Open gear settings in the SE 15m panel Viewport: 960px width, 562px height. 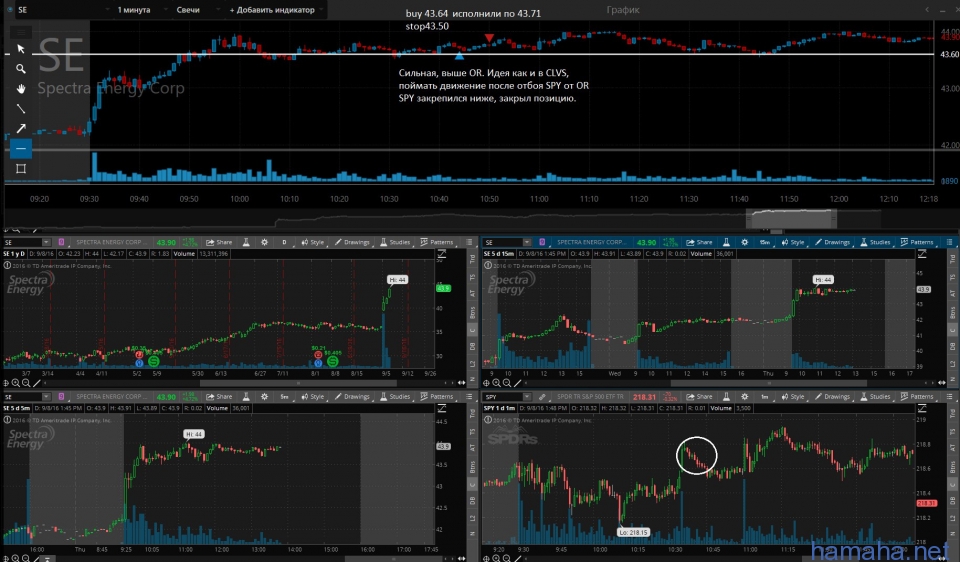pyautogui.click(x=744, y=242)
